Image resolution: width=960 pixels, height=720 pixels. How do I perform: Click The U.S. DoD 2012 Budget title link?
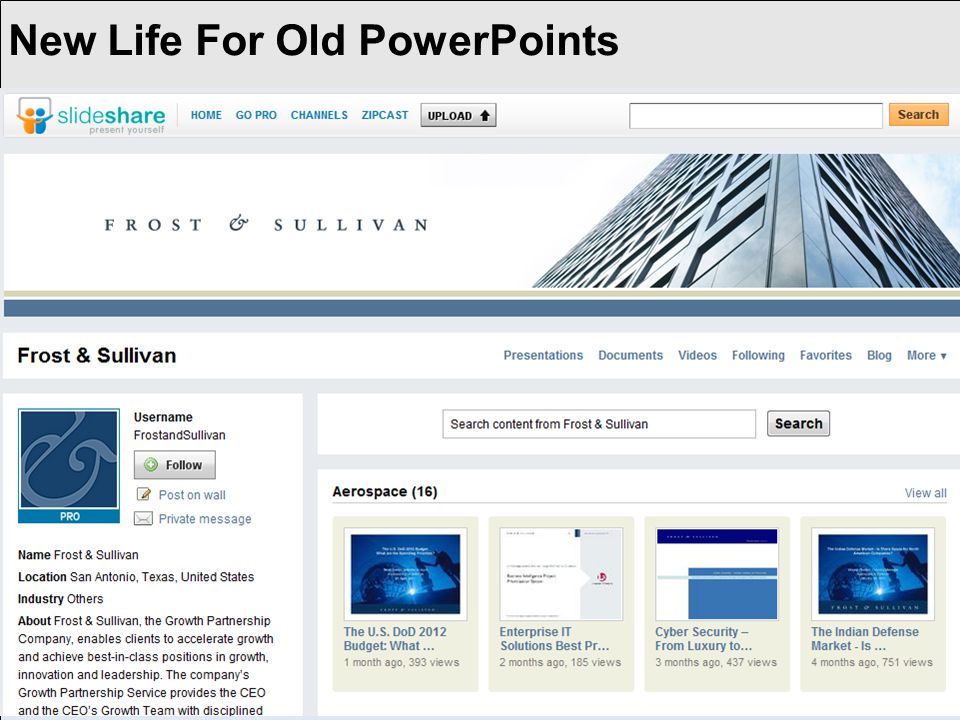[395, 639]
